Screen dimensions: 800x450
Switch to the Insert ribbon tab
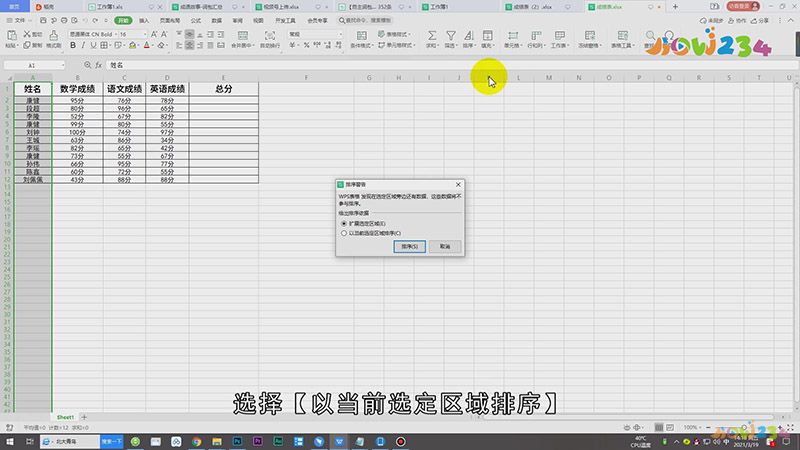[x=144, y=20]
